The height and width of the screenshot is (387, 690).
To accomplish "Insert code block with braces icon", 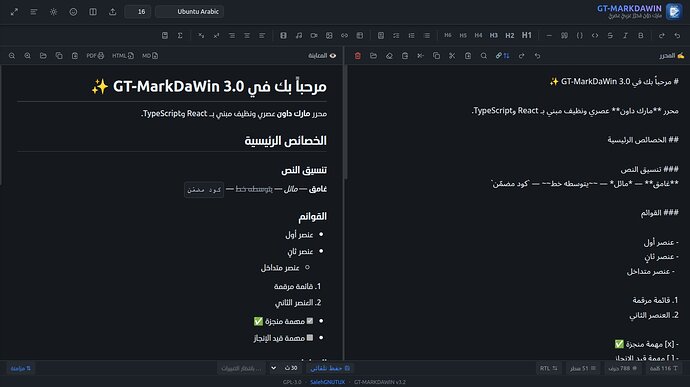I will coord(580,35).
